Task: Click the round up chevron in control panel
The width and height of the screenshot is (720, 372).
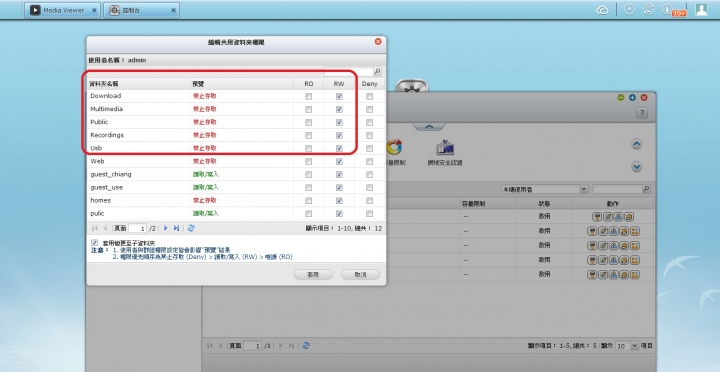Action: click(636, 144)
